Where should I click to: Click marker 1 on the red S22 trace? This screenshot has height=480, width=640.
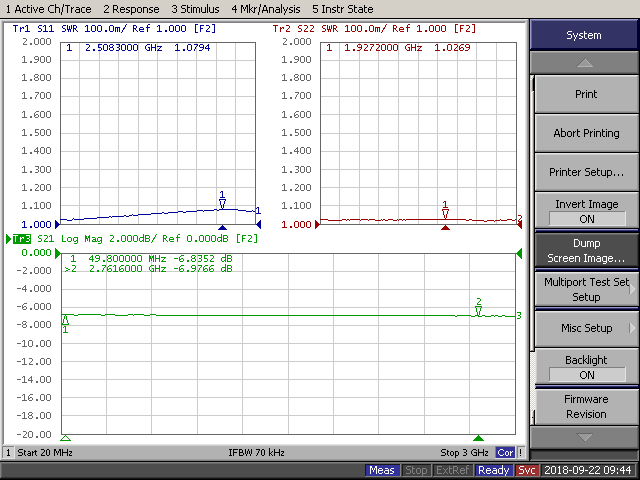point(445,210)
